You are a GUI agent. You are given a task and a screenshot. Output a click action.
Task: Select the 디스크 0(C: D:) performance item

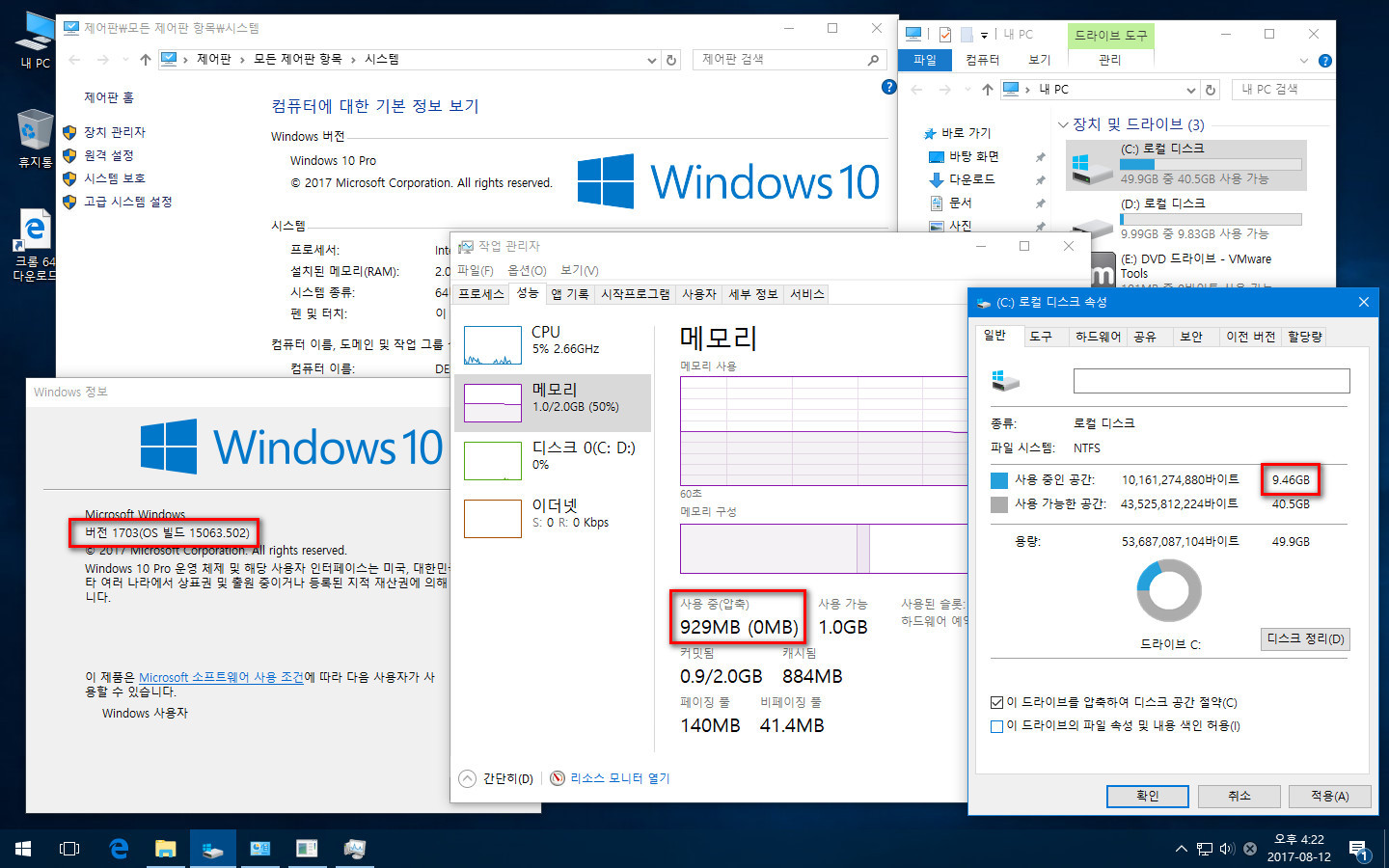coord(553,460)
